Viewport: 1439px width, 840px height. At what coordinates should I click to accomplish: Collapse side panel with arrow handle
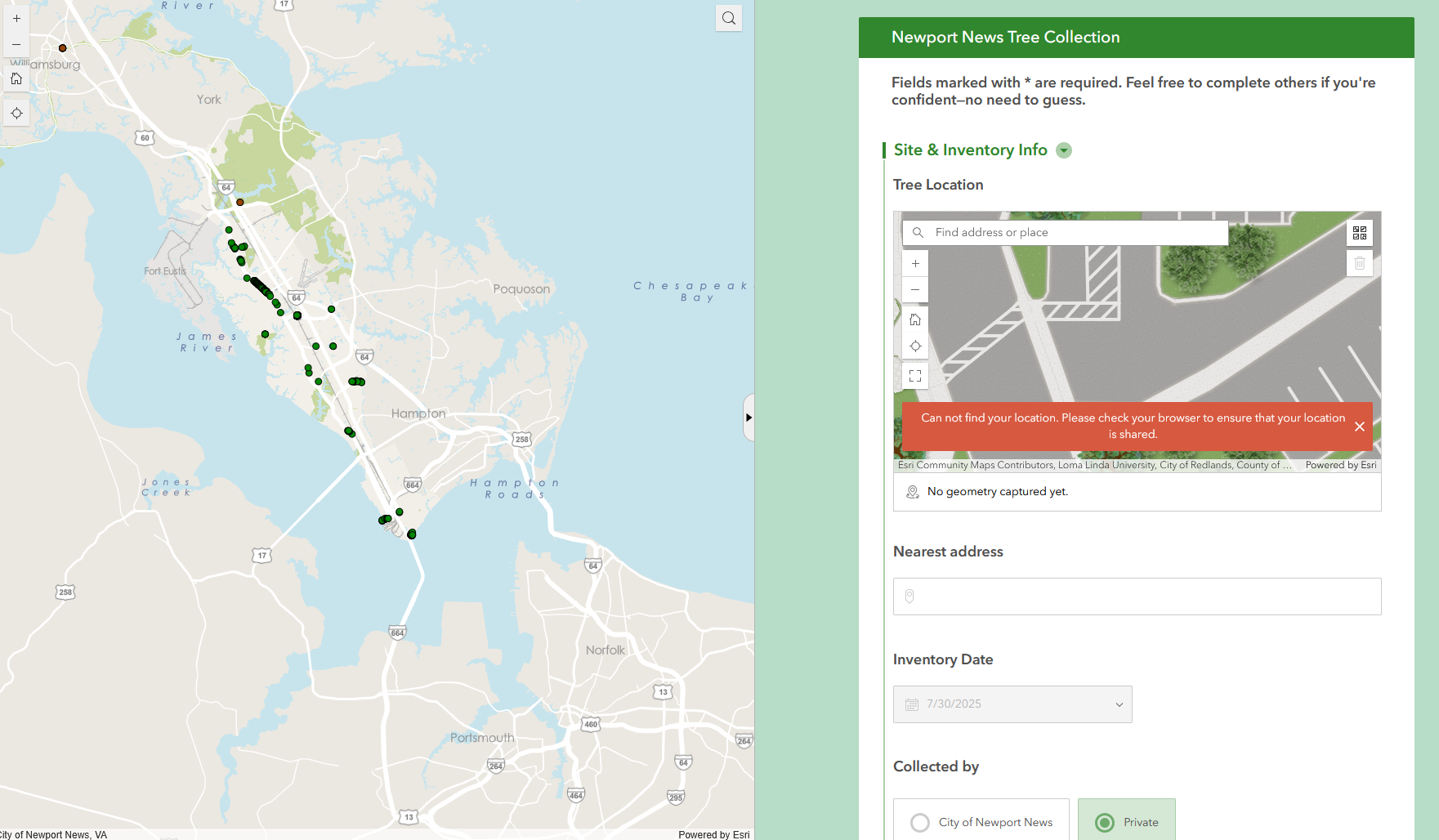(749, 418)
